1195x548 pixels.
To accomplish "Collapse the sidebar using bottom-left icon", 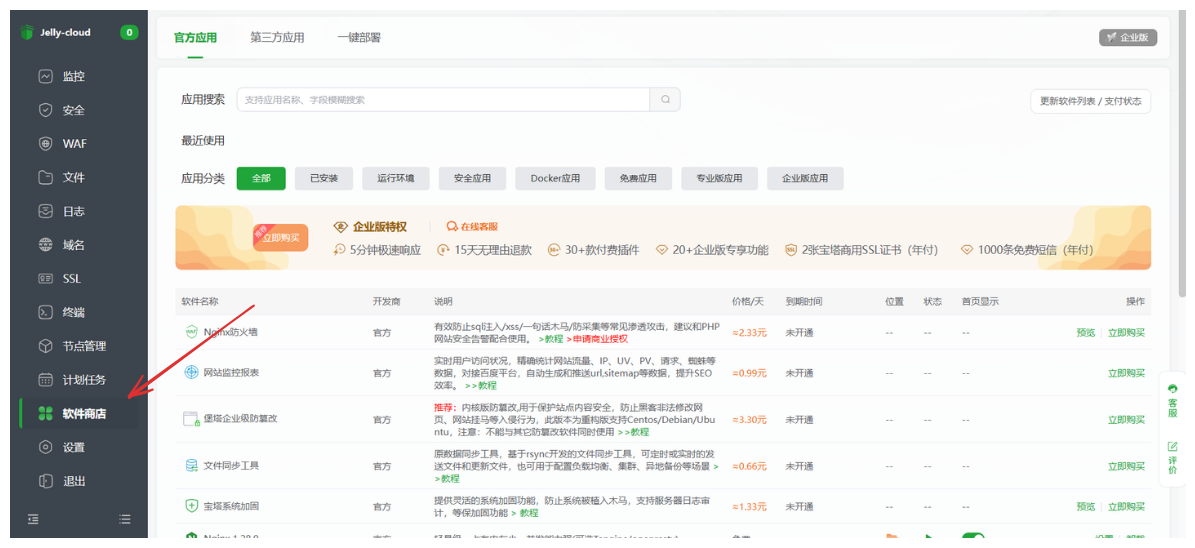I will click(x=33, y=519).
